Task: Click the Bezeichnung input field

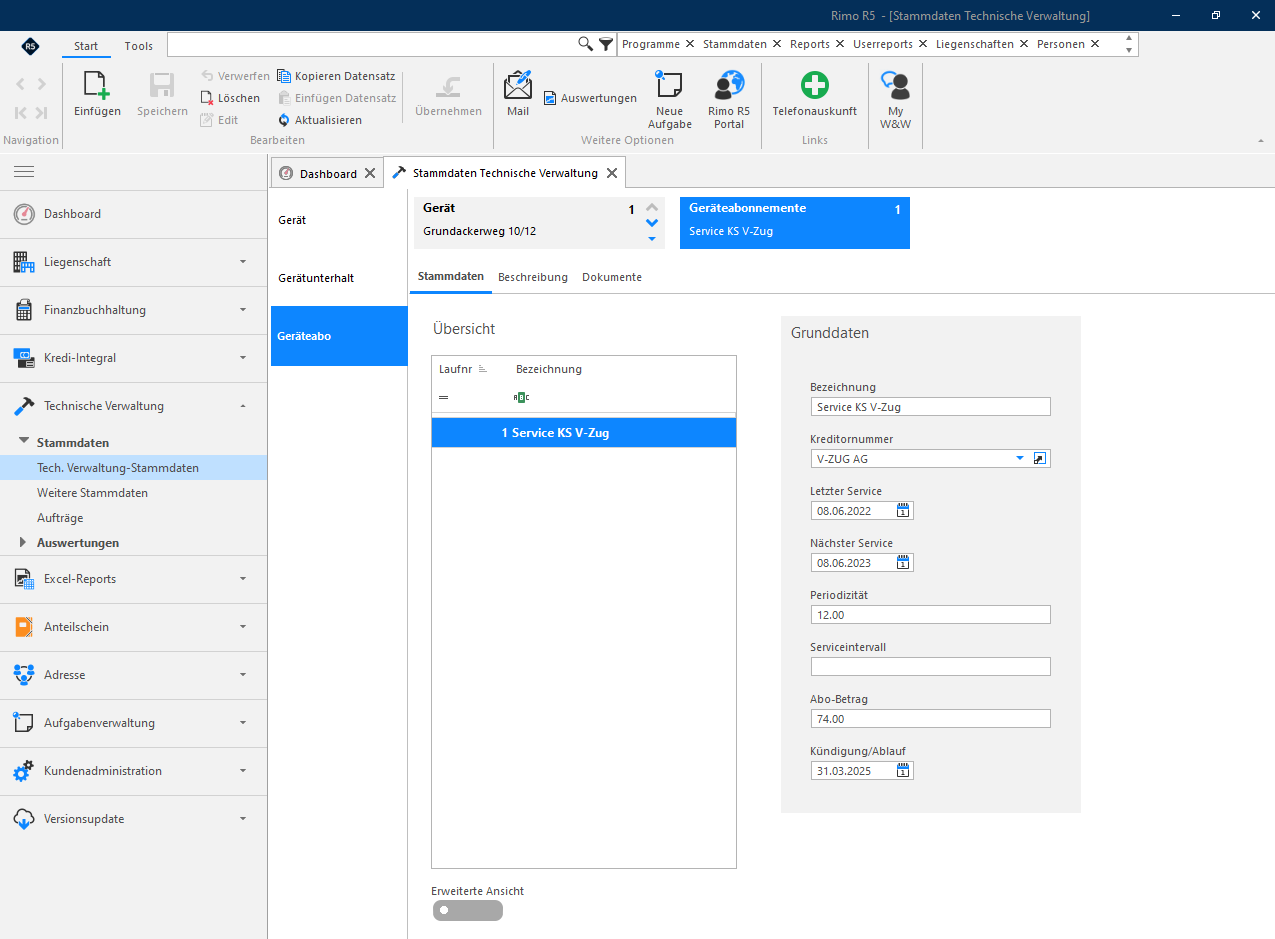Action: pyautogui.click(x=930, y=406)
